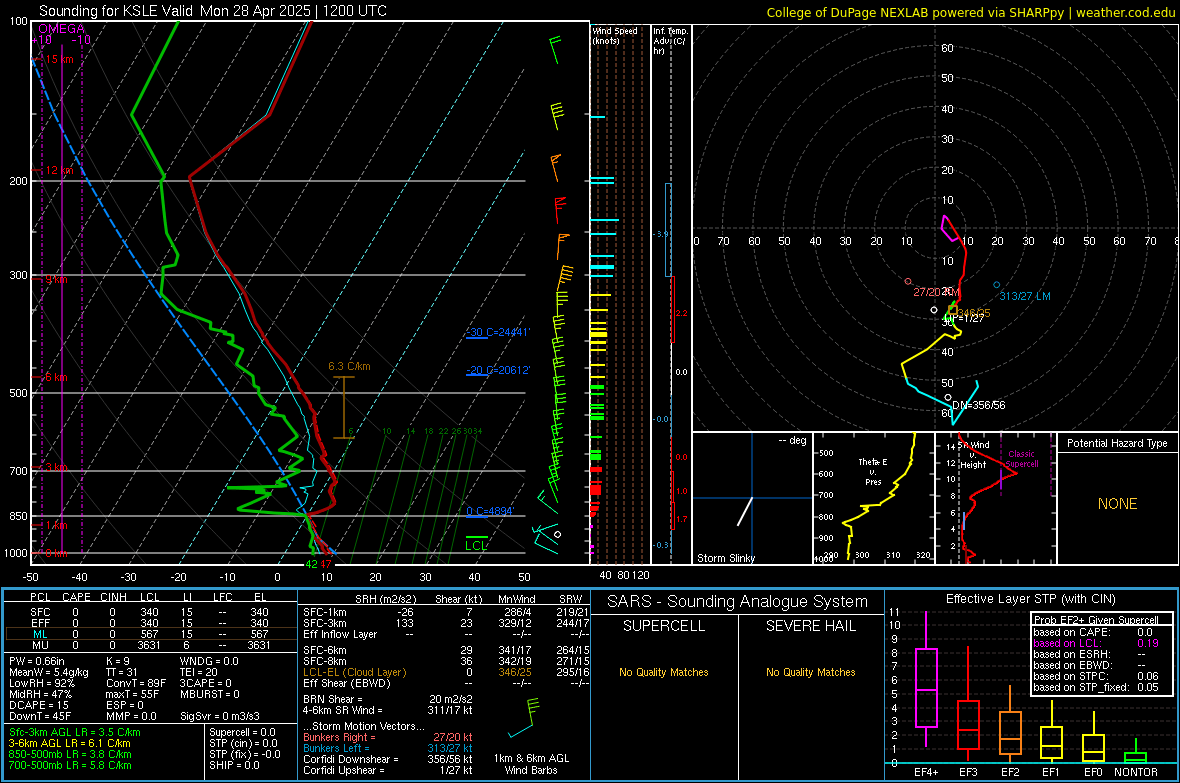Click the 'SARS - Sounding Analogue System' heading
The width and height of the screenshot is (1180, 783).
tap(738, 602)
